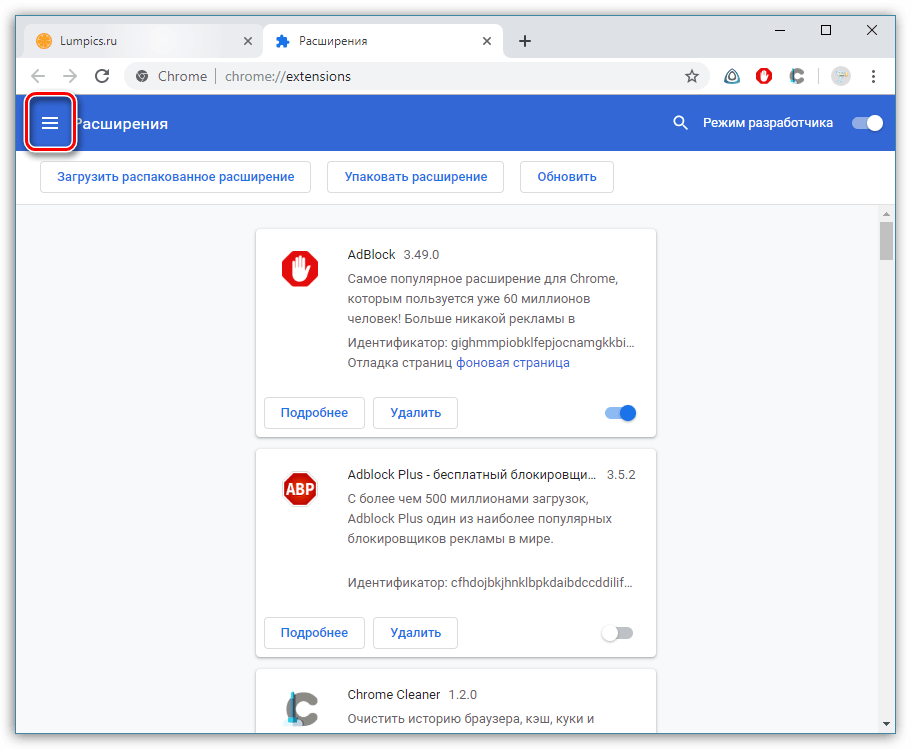Click the AdBlock red hand toolbar icon

click(x=764, y=76)
